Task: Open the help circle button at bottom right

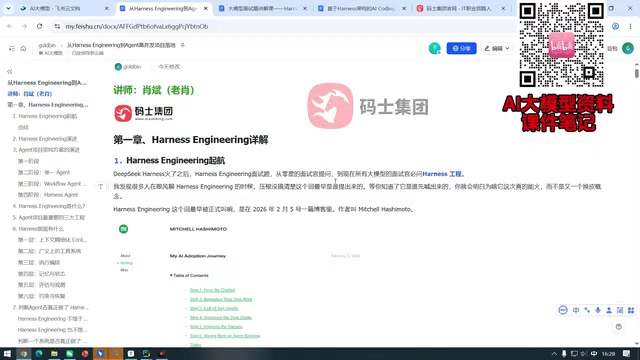Action: coord(619,327)
